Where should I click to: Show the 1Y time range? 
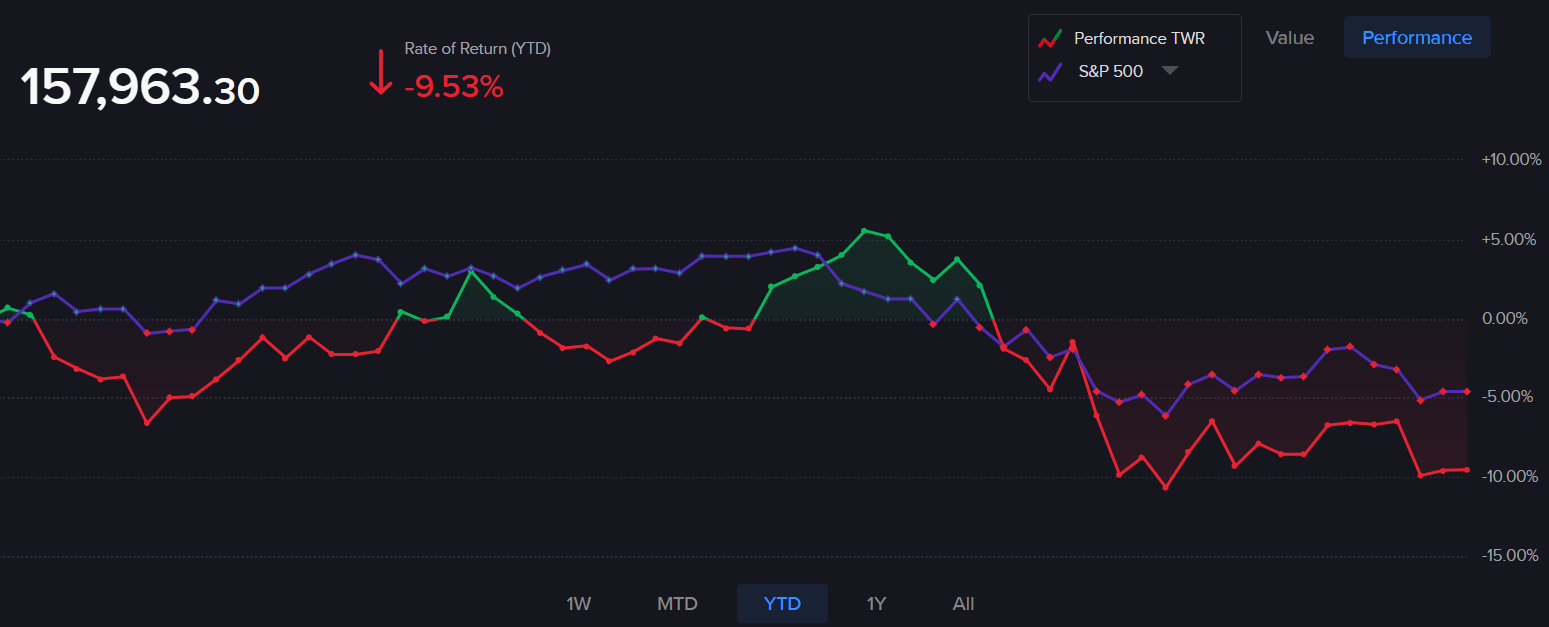tap(876, 604)
